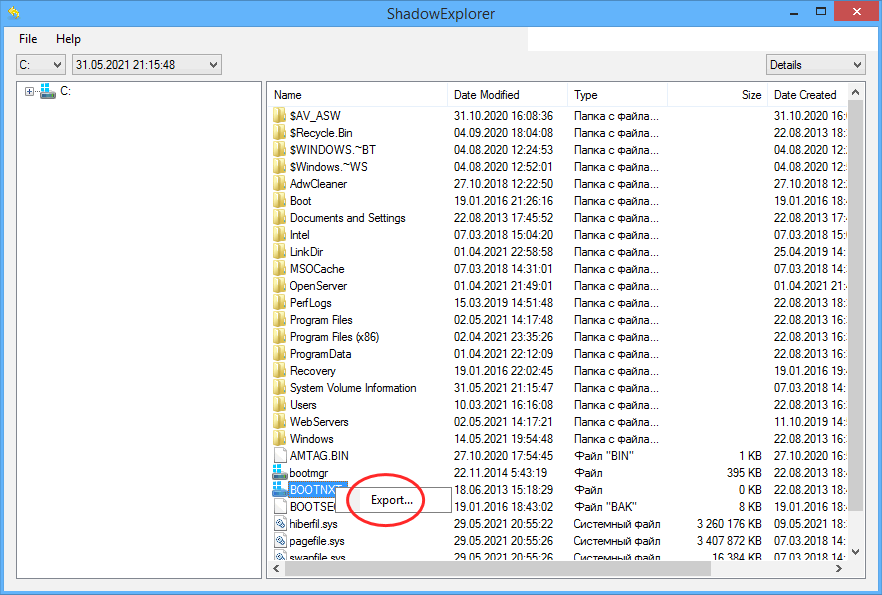Click the Program Files (x86) folder icon
The width and height of the screenshot is (882, 595).
pyautogui.click(x=280, y=337)
